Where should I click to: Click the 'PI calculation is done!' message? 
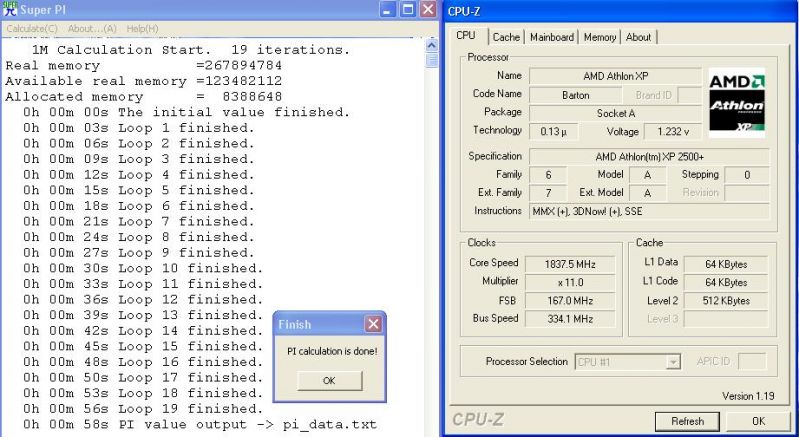332,351
